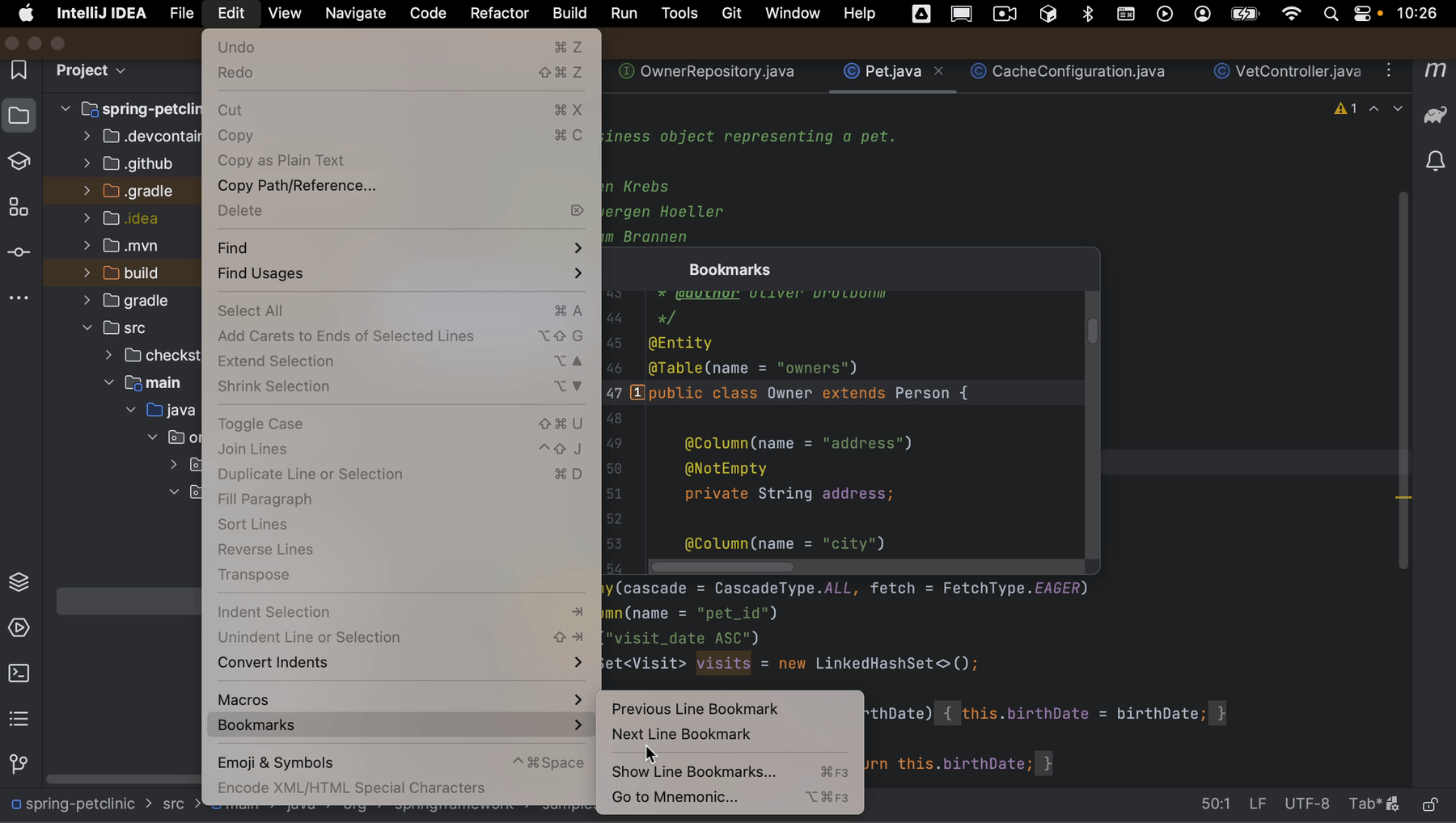Switch to the CacheConfiguration.java tab
Screen dimensions: 1456x823
click(1077, 71)
